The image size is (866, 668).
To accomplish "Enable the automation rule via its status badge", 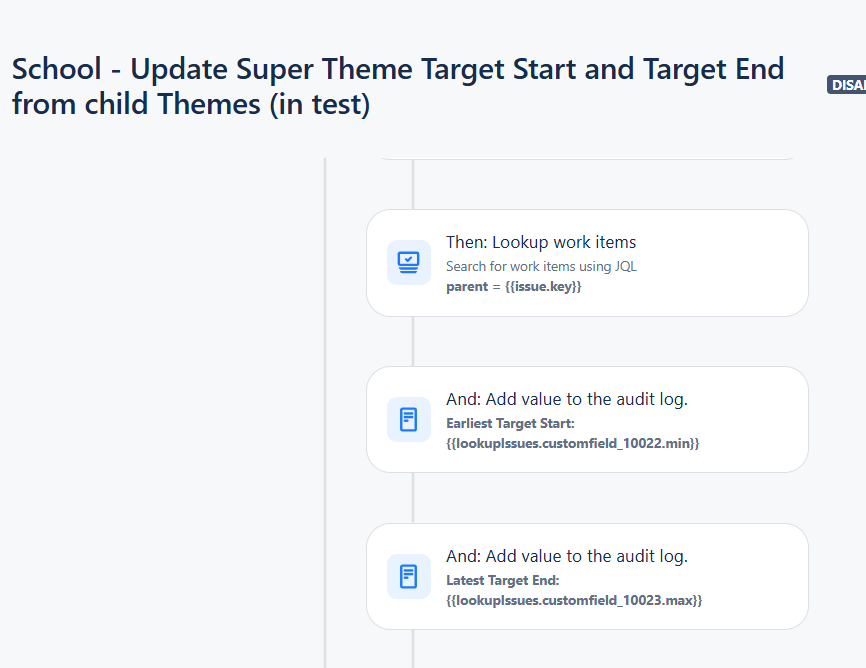I will click(x=847, y=85).
